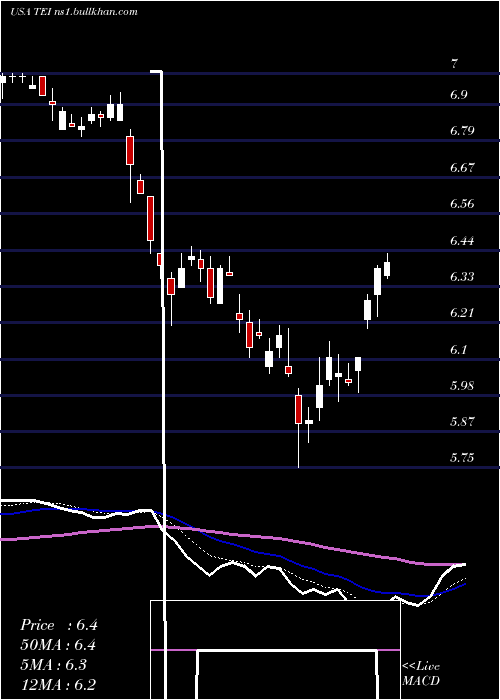Click the price axis label 7
Viewport: 500px width, 700px height.
[x=454, y=64]
